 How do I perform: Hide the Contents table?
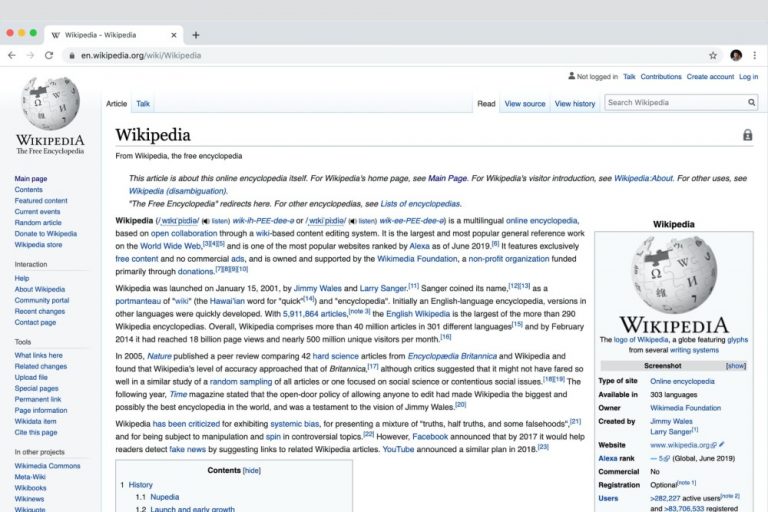[252, 470]
